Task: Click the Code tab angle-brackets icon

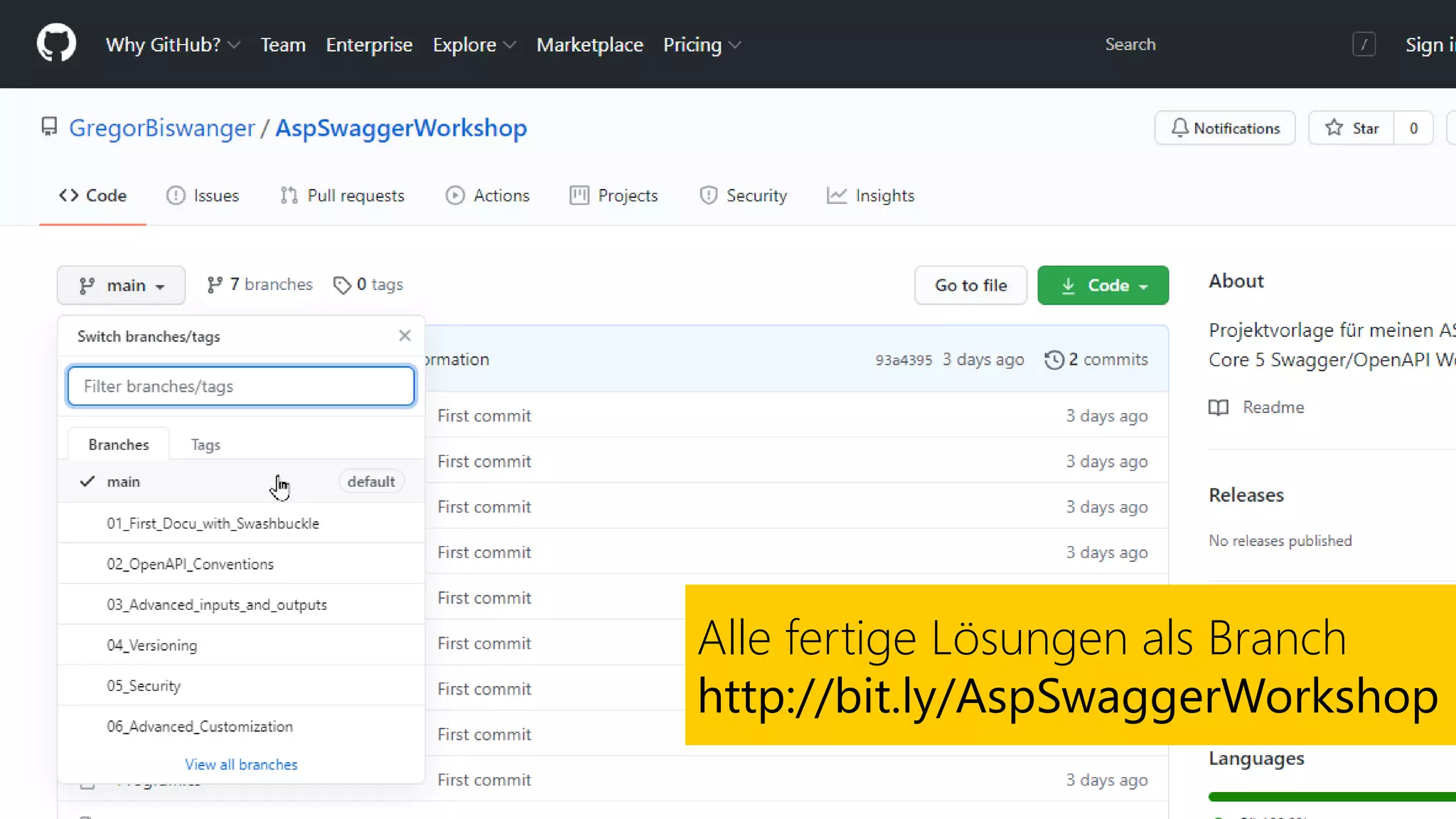Action: pos(69,196)
